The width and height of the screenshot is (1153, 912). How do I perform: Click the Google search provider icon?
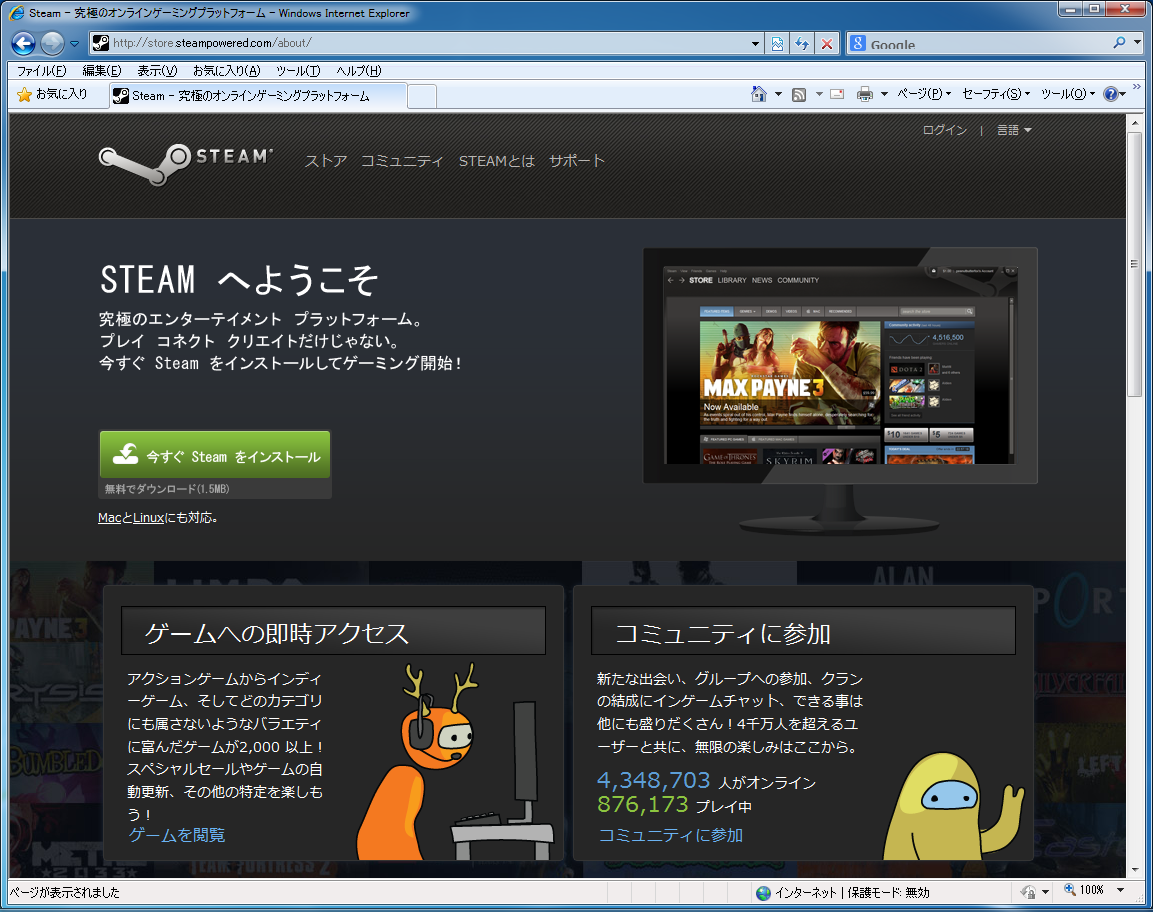(x=857, y=43)
